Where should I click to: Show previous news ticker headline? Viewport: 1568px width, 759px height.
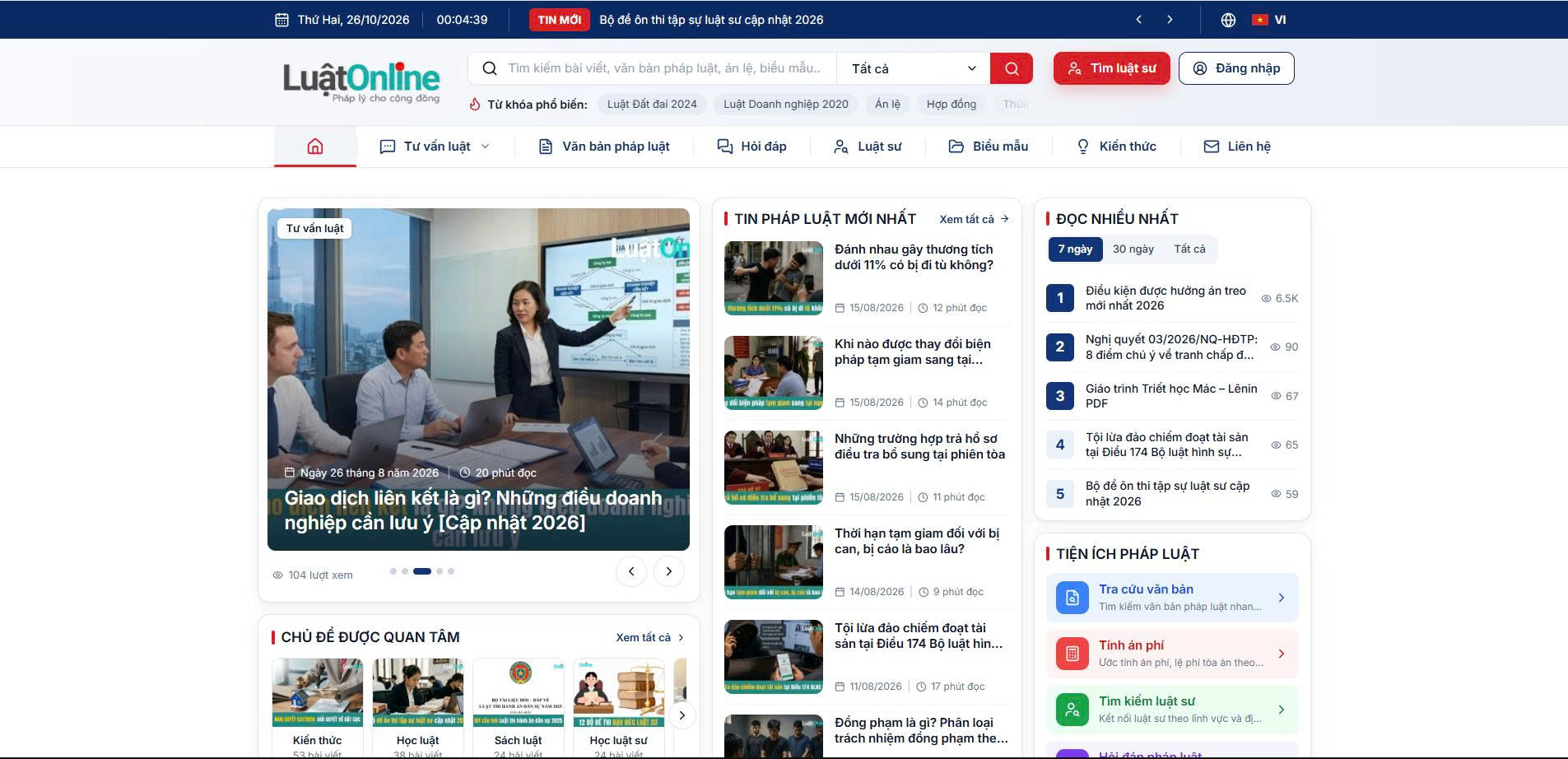(1139, 20)
